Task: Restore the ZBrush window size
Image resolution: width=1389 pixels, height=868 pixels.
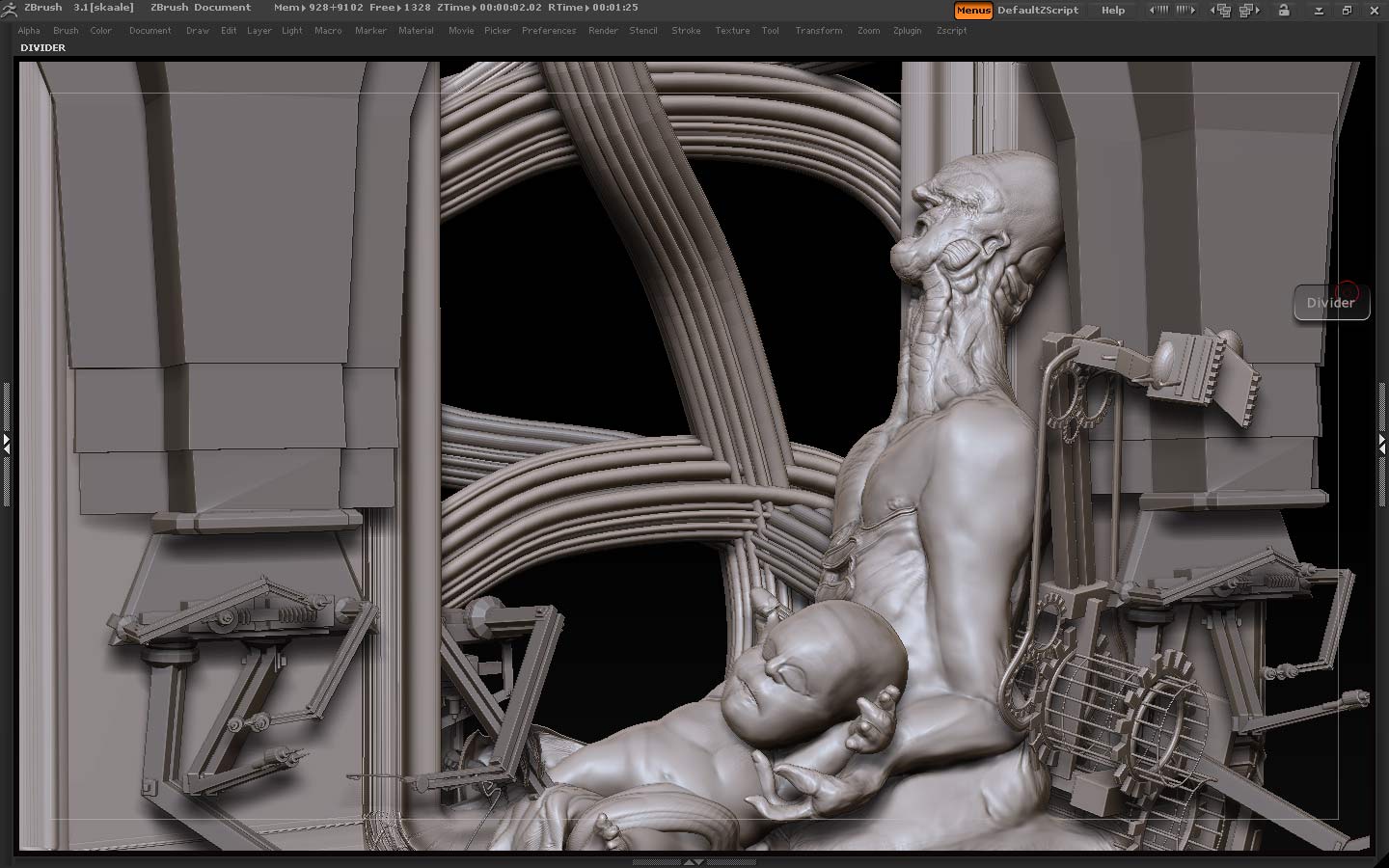Action: point(1348,11)
